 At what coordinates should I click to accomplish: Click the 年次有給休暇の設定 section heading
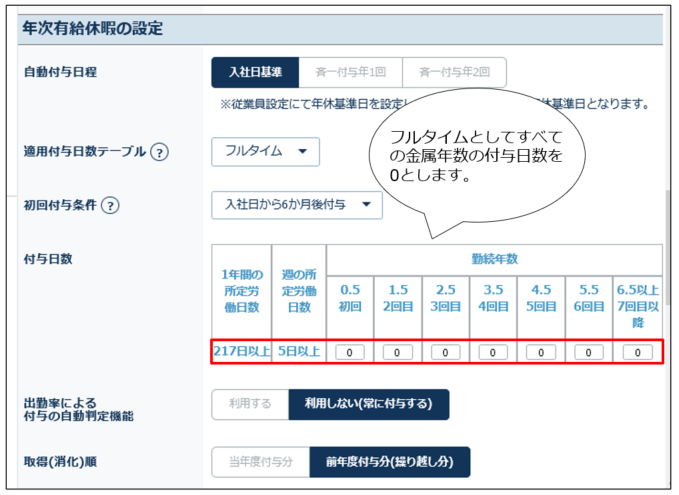pyautogui.click(x=93, y=29)
